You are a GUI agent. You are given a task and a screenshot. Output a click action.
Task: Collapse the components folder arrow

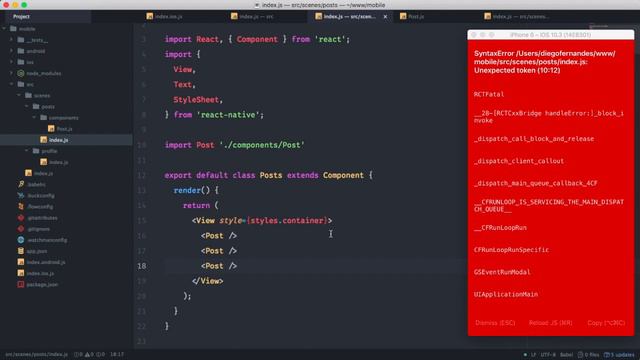tap(34, 118)
